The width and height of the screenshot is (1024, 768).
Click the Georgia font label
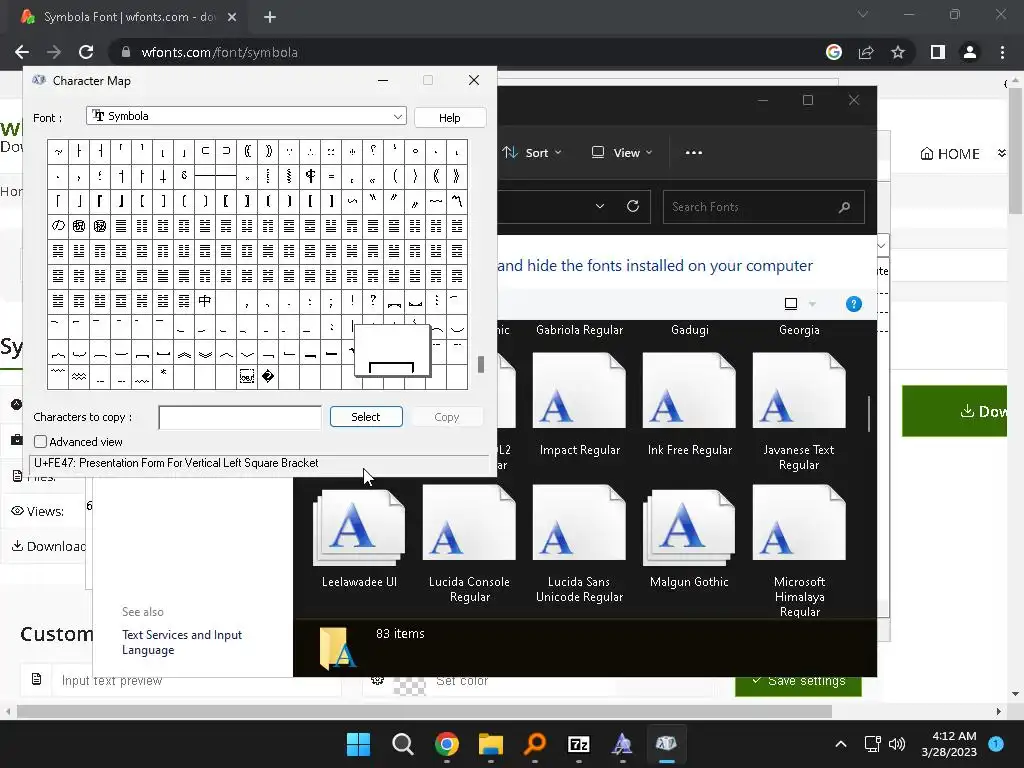tap(799, 330)
